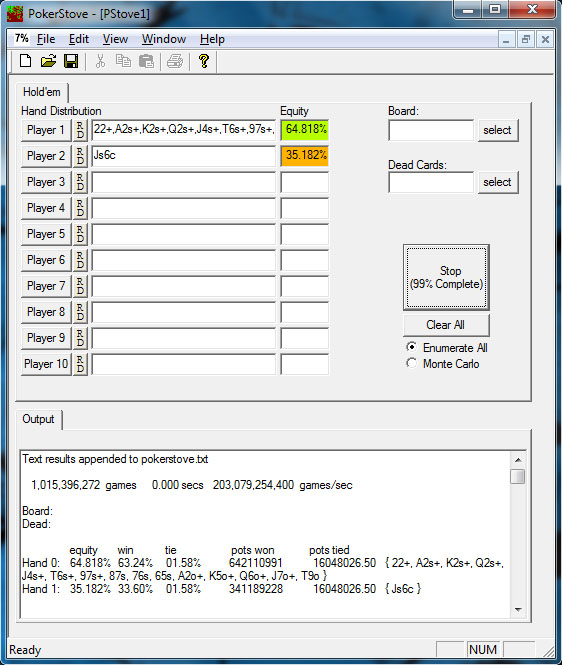Open the File menu

46,39
